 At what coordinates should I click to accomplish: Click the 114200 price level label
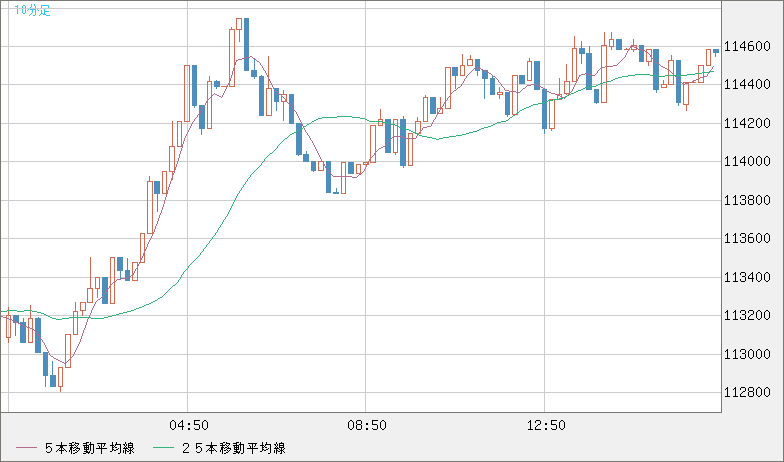[748, 124]
